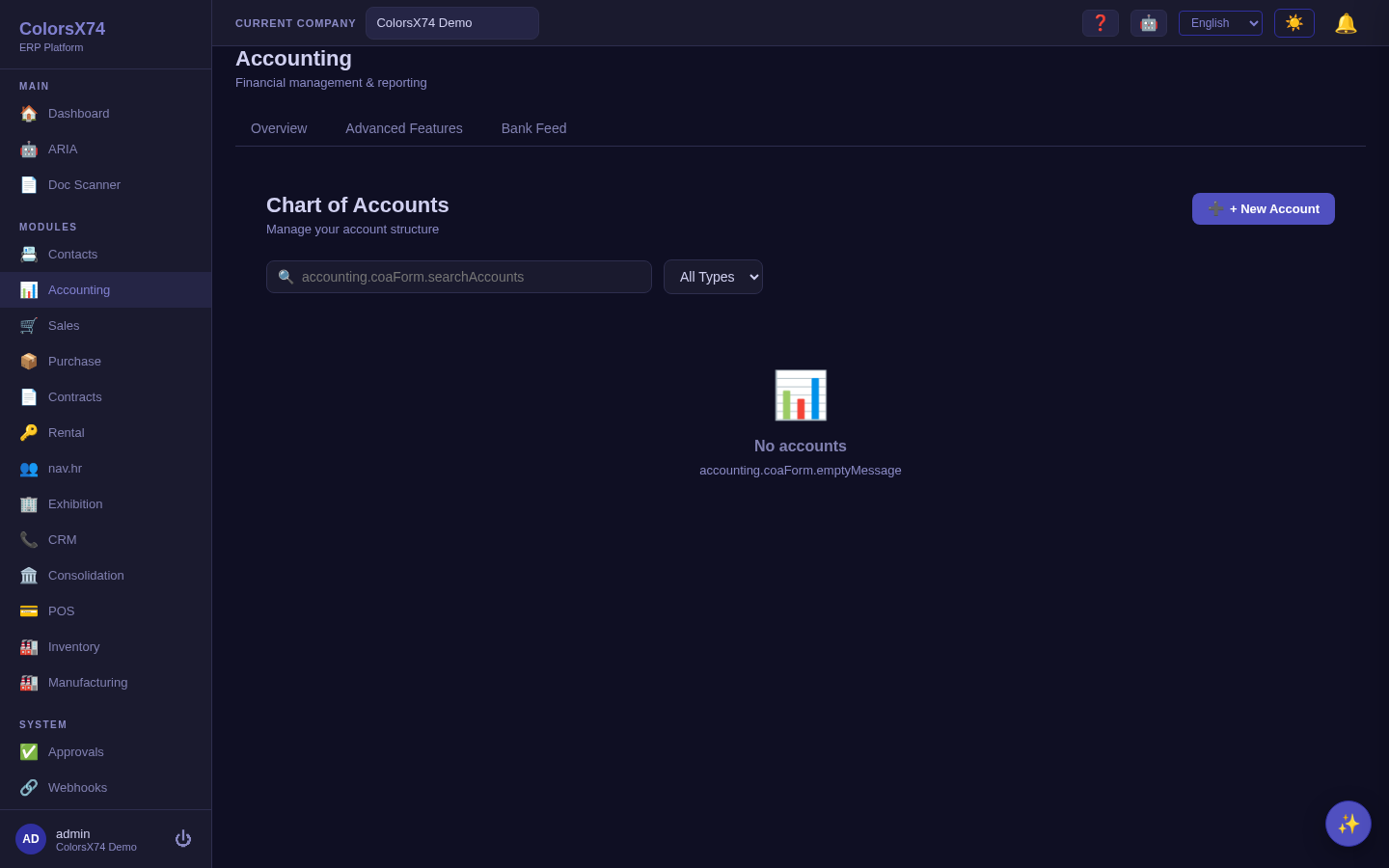Click the Consolidation bank icon
1389x868 pixels.
(x=29, y=576)
